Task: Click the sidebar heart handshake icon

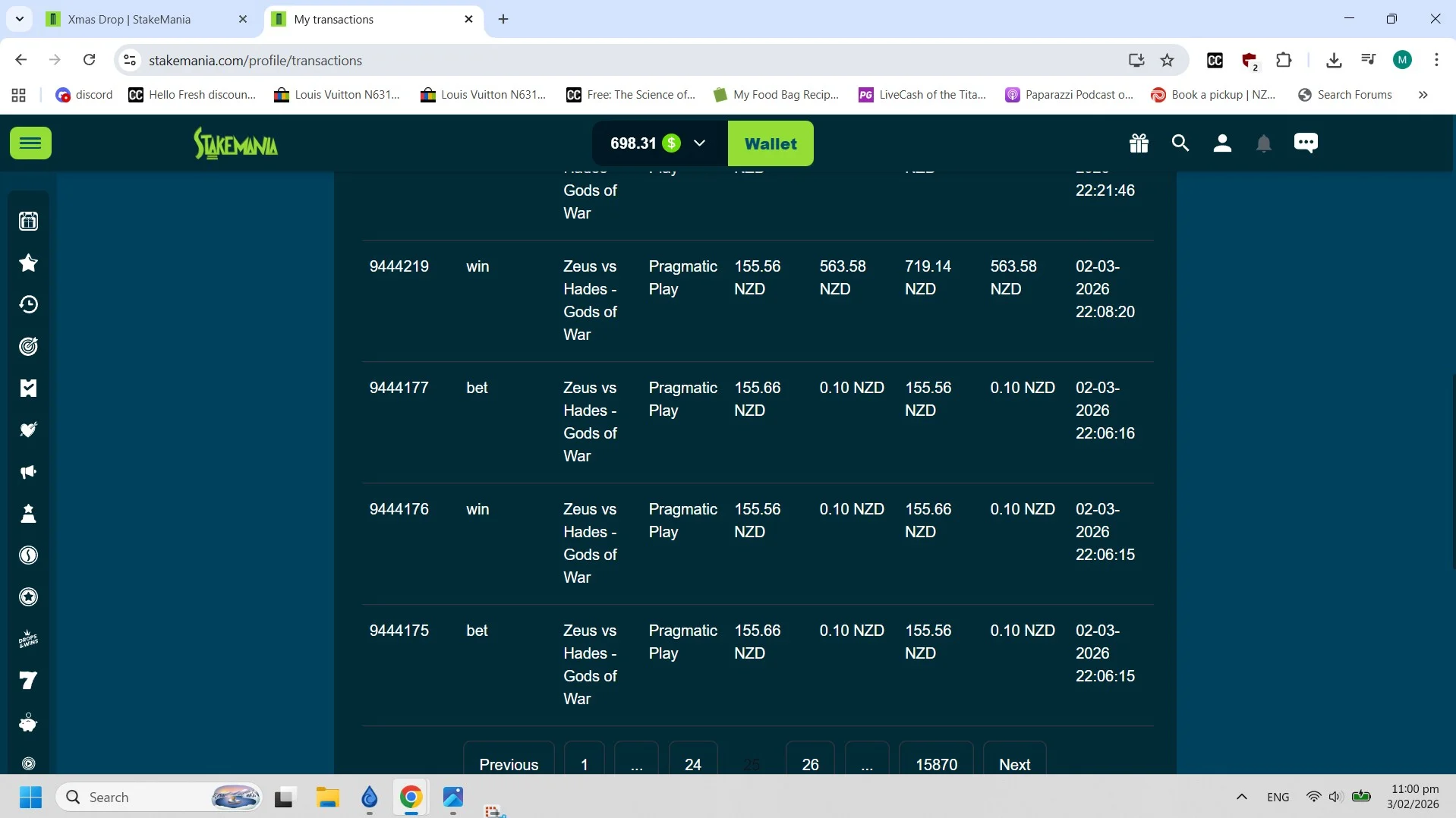Action: [x=29, y=429]
